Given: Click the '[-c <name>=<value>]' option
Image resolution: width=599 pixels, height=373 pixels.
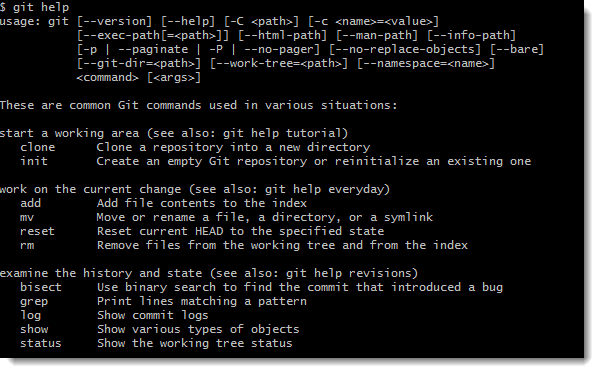Looking at the screenshot, I should [x=373, y=21].
